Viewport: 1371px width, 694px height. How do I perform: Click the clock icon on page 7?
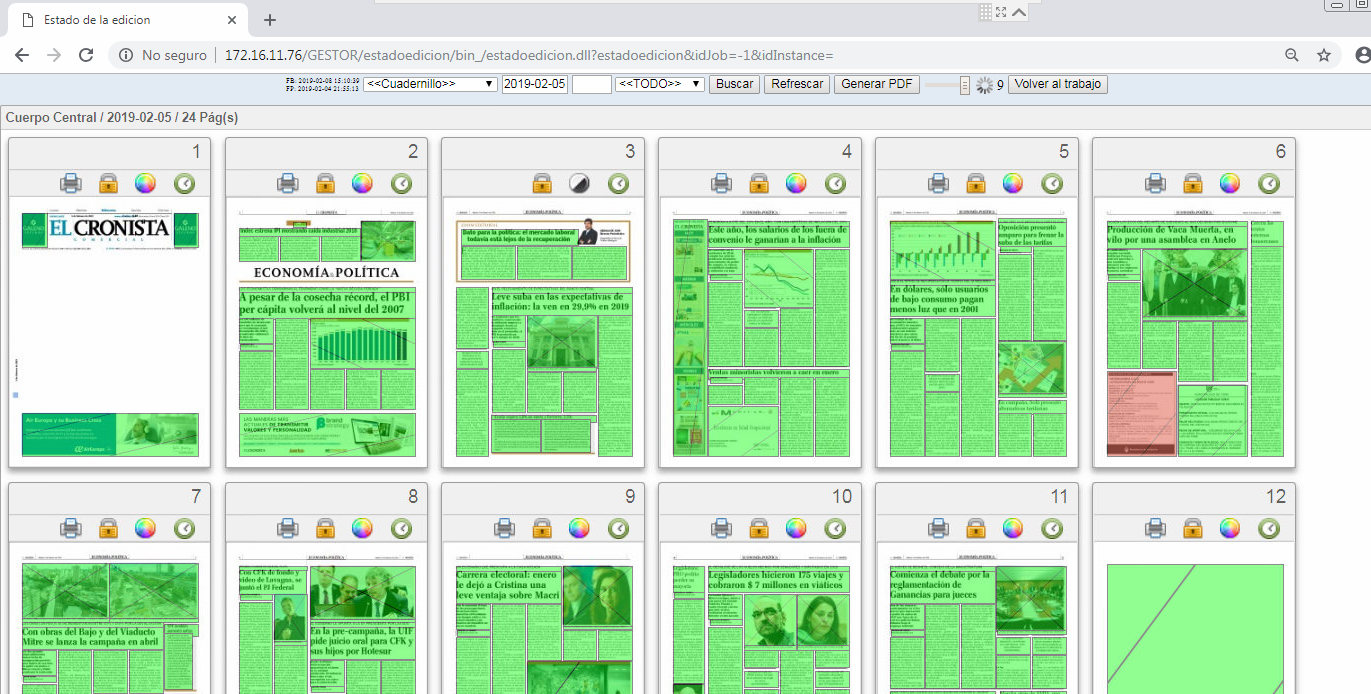click(x=184, y=528)
